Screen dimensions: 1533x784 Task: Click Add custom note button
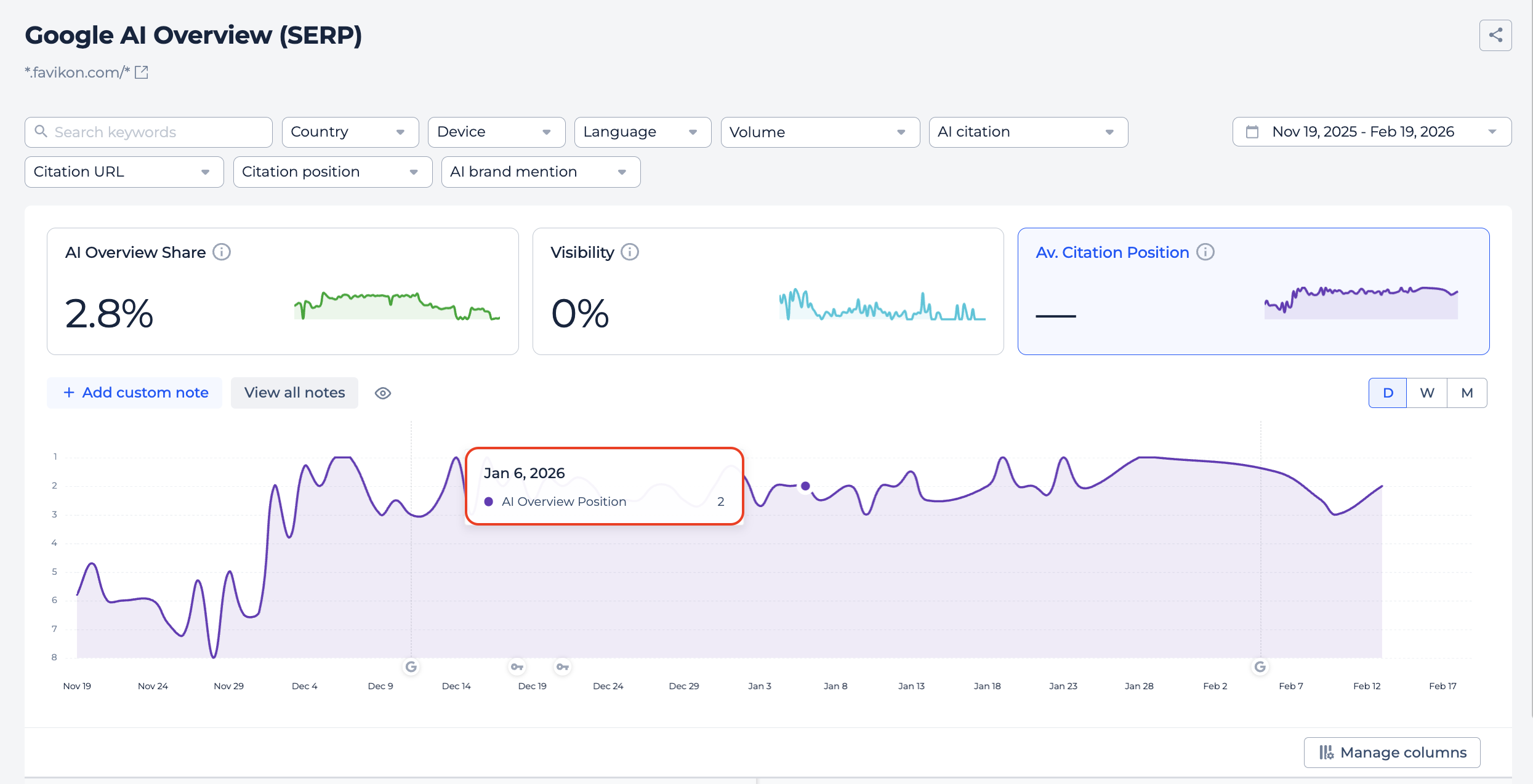point(135,393)
